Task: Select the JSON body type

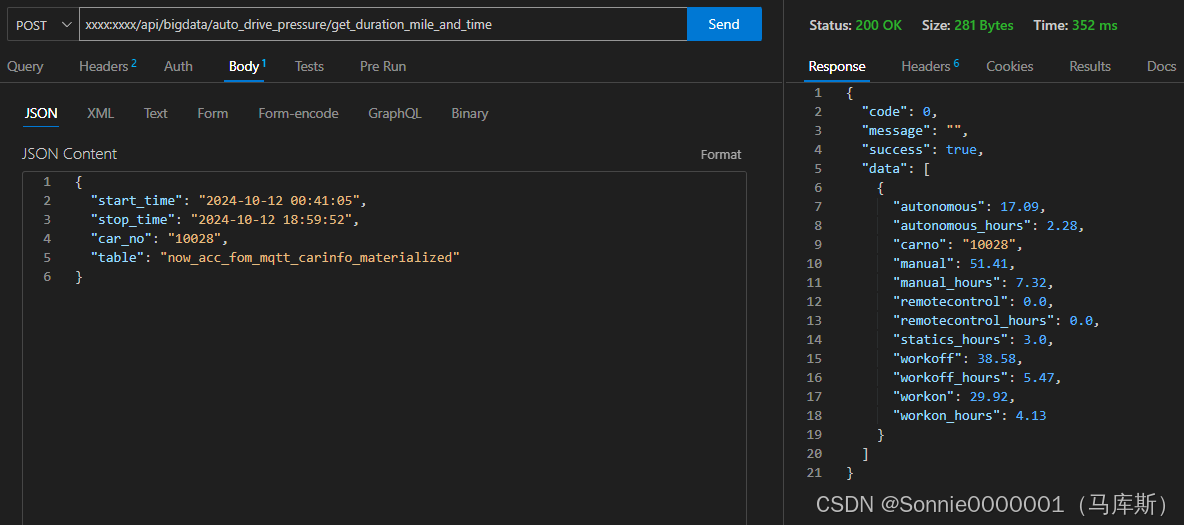Action: (41, 114)
